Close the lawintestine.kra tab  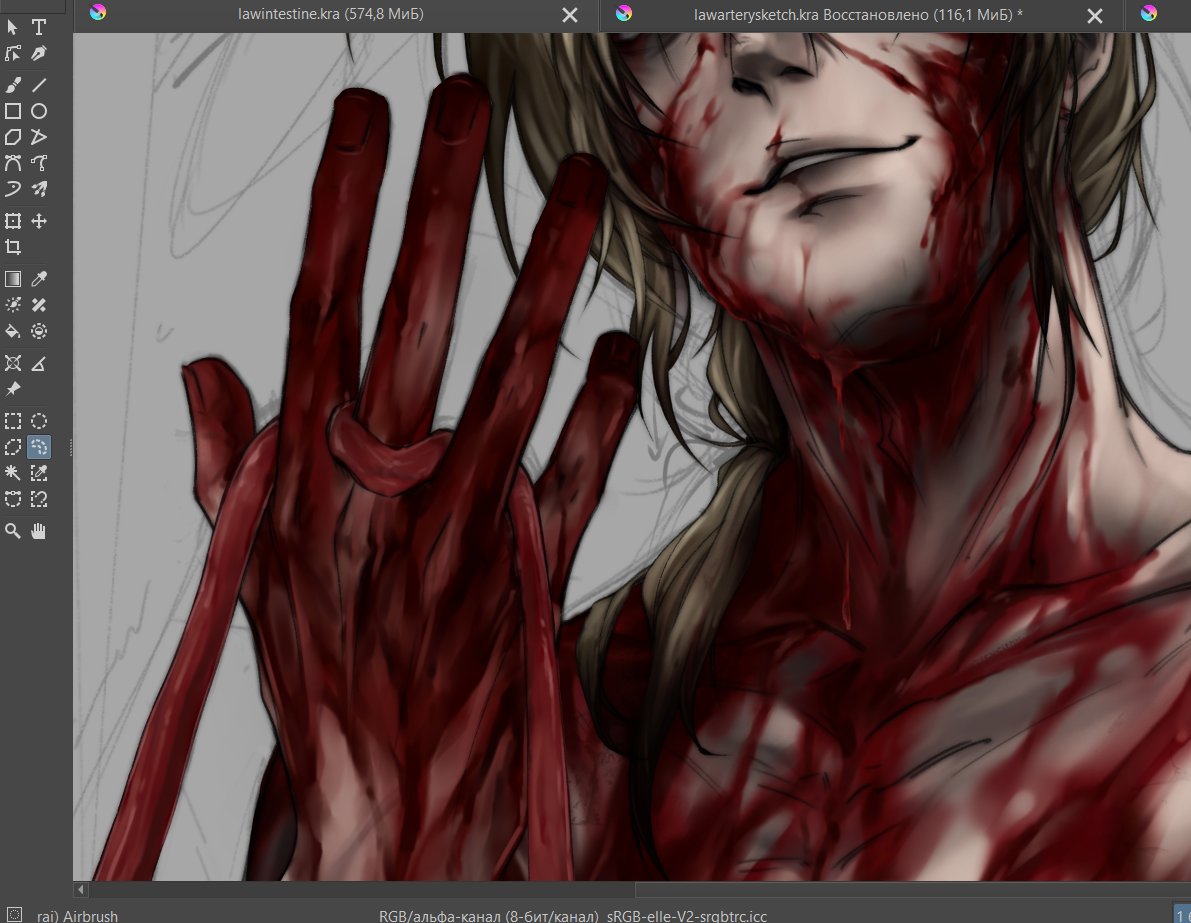(x=570, y=15)
